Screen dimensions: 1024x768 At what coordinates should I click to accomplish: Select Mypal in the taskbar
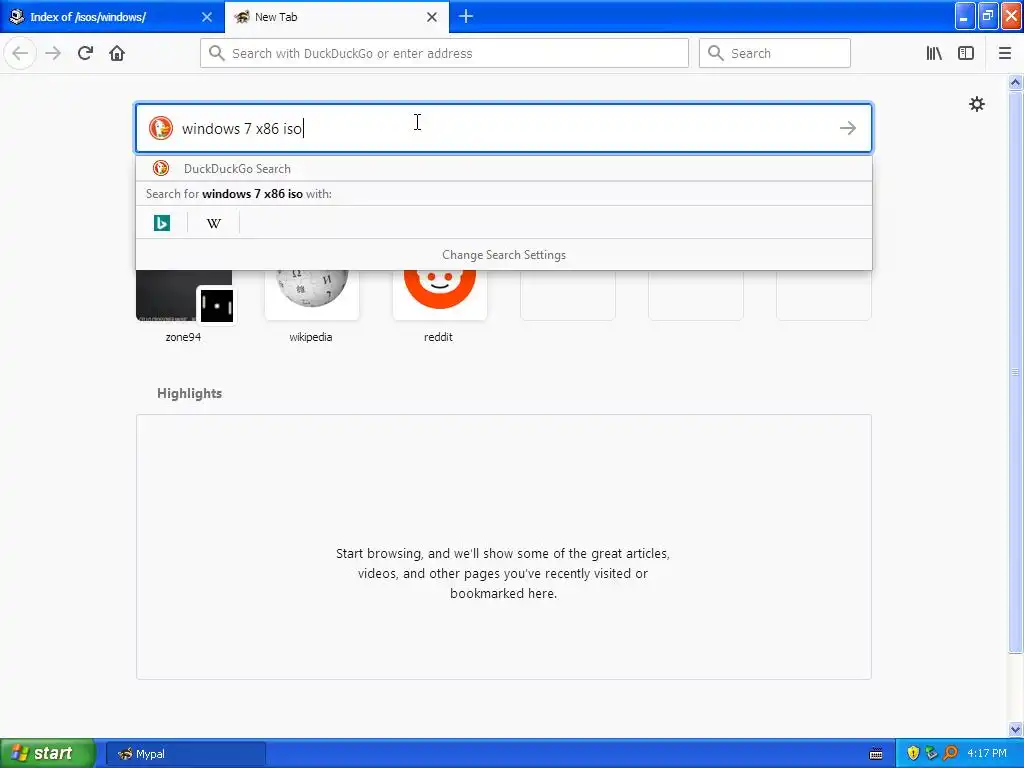coord(185,754)
